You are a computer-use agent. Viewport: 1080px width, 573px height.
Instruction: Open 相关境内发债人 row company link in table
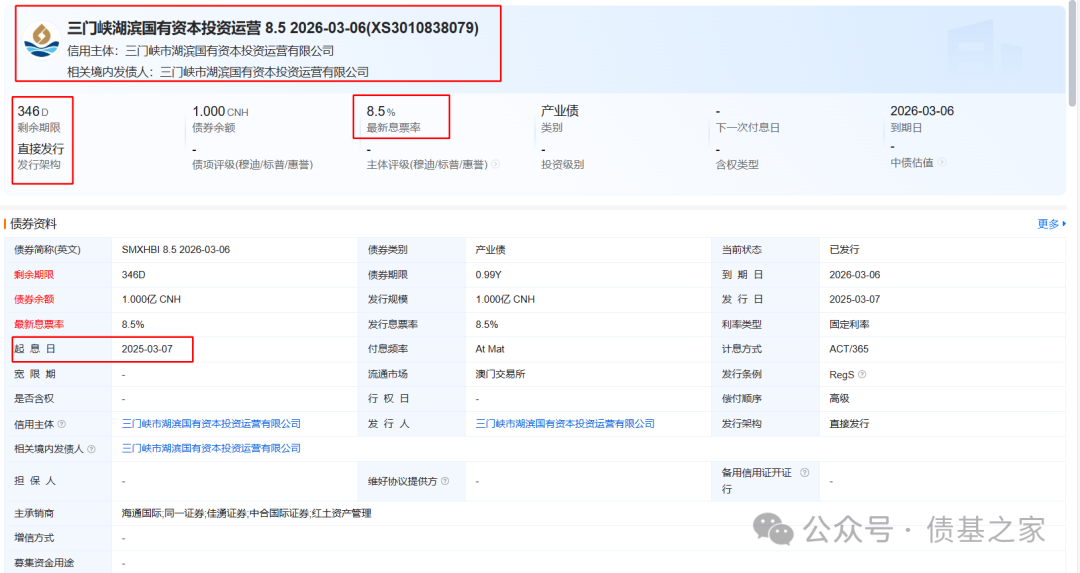tap(211, 448)
